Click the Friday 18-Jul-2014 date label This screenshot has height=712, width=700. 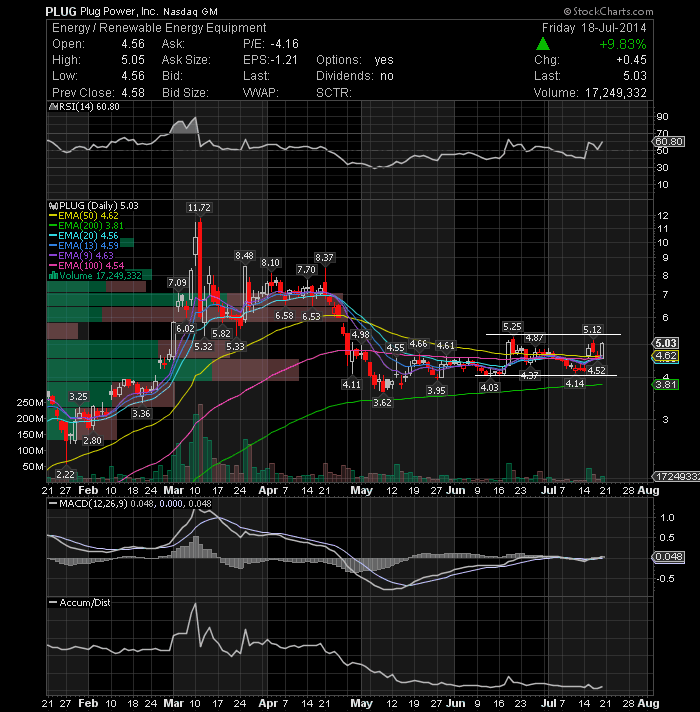point(594,28)
